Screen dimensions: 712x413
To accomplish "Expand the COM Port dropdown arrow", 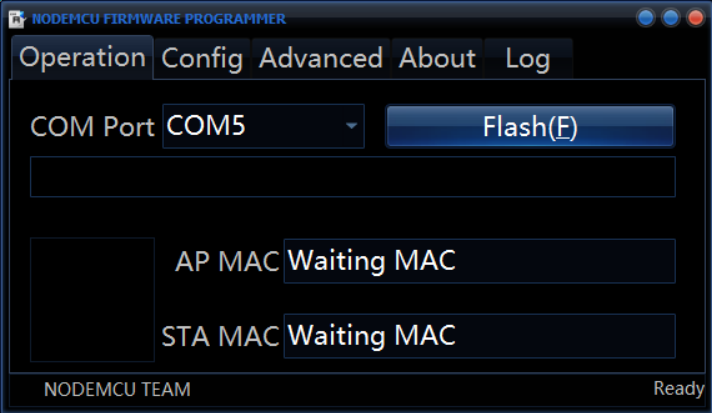I will pos(351,126).
